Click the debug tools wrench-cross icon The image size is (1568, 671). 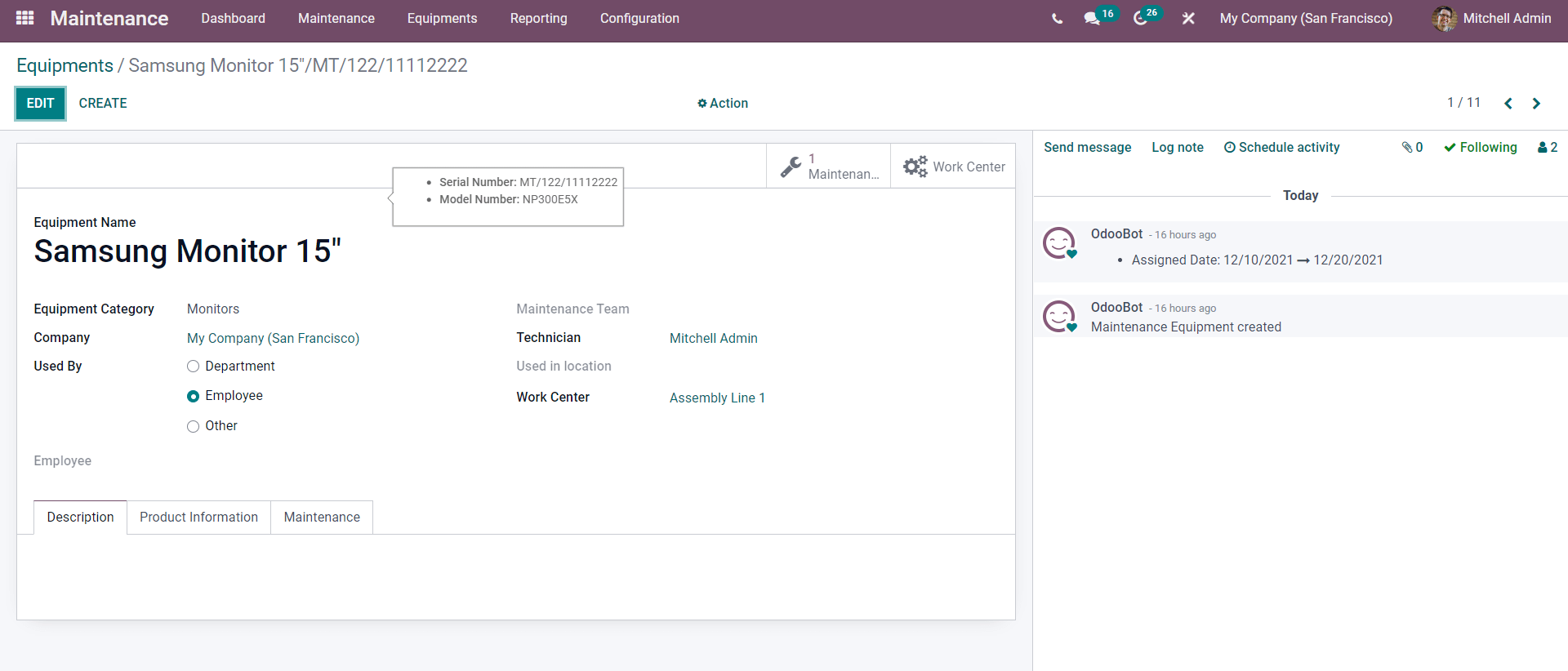(x=1188, y=18)
